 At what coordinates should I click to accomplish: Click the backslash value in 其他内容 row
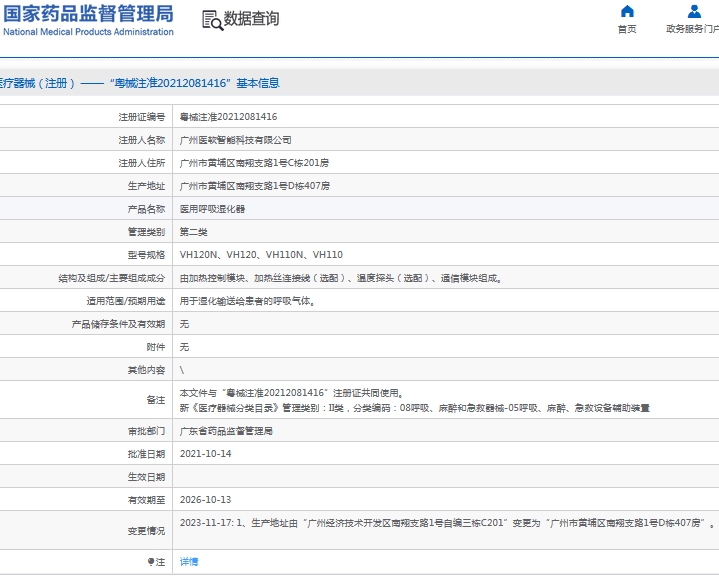tap(182, 370)
